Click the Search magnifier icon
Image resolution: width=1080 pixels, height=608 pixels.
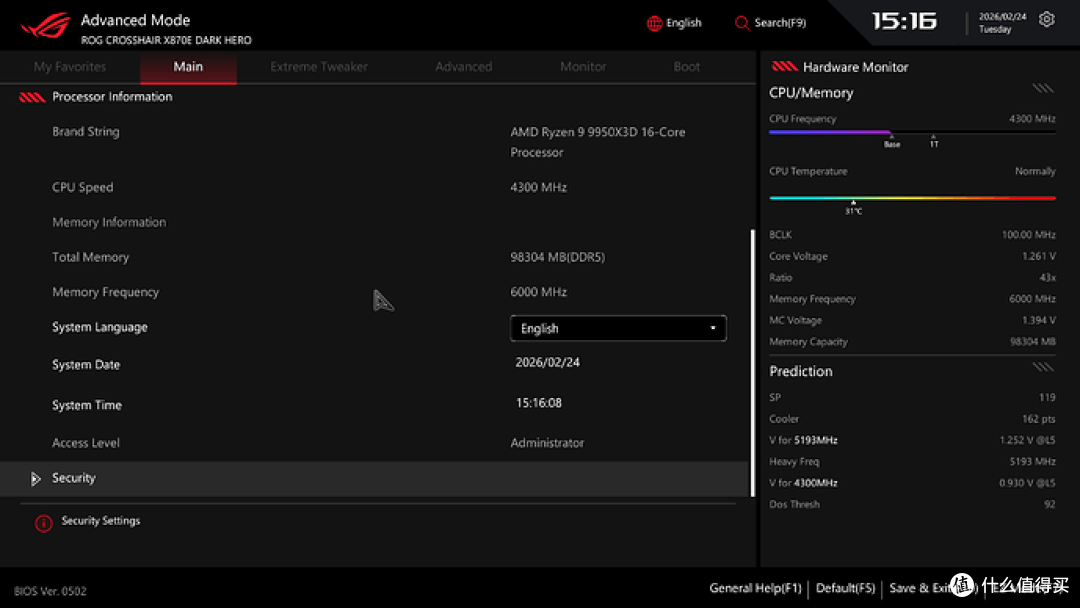[x=742, y=23]
